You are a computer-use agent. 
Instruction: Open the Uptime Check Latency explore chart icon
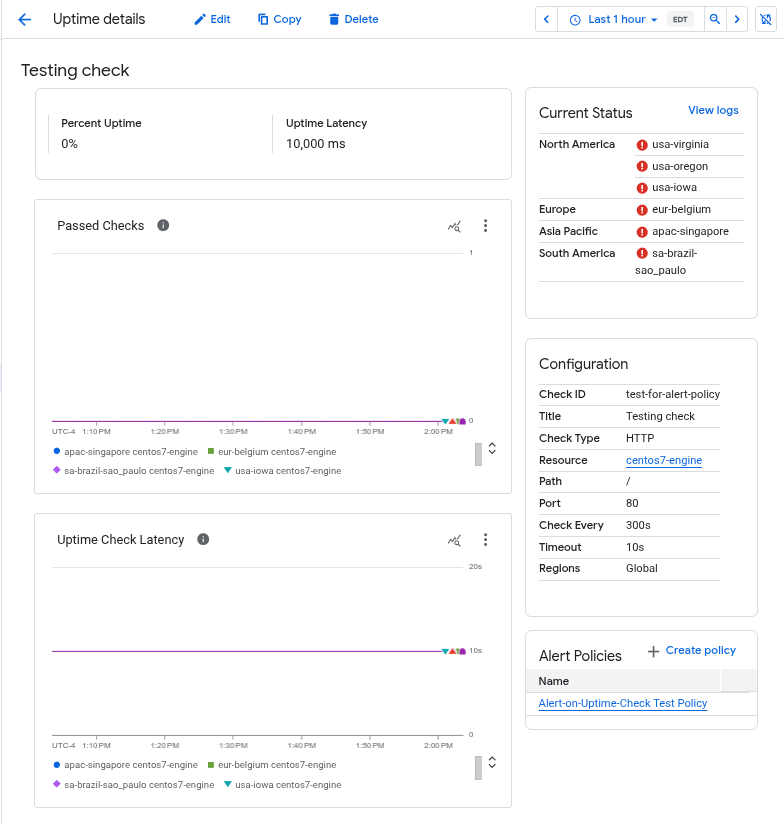pyautogui.click(x=454, y=540)
